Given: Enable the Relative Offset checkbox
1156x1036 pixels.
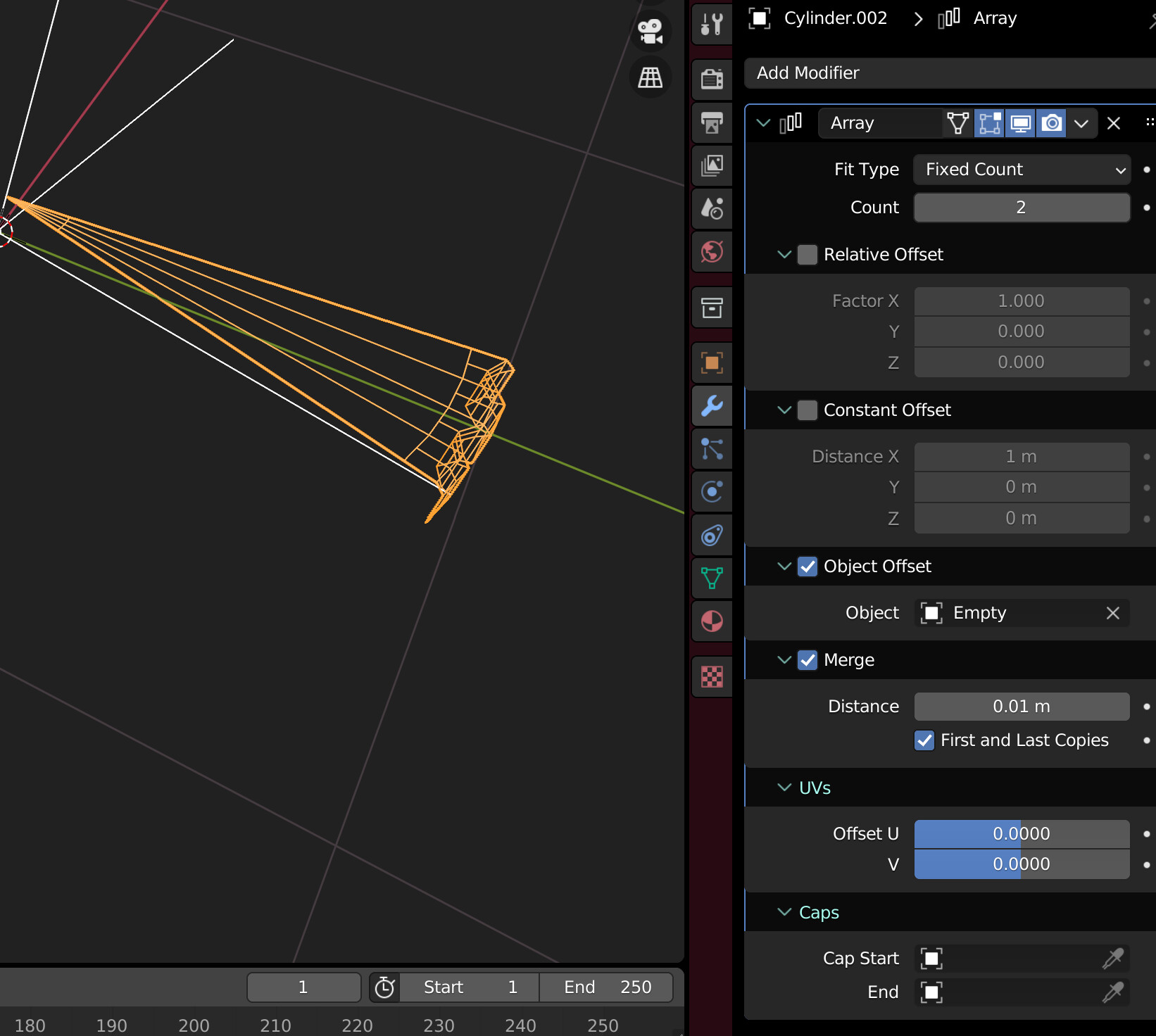Looking at the screenshot, I should click(808, 255).
